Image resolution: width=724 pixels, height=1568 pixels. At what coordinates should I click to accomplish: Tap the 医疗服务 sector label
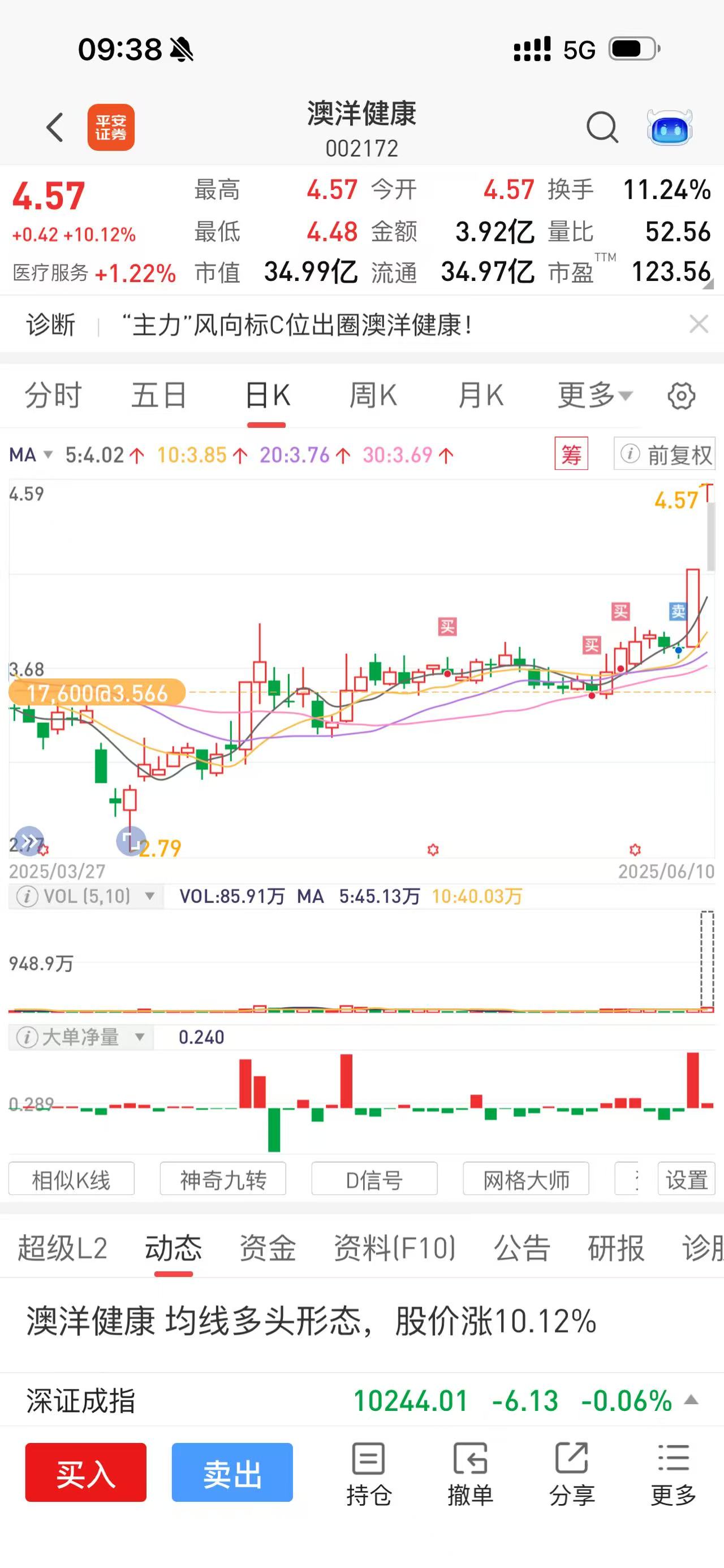(x=50, y=272)
